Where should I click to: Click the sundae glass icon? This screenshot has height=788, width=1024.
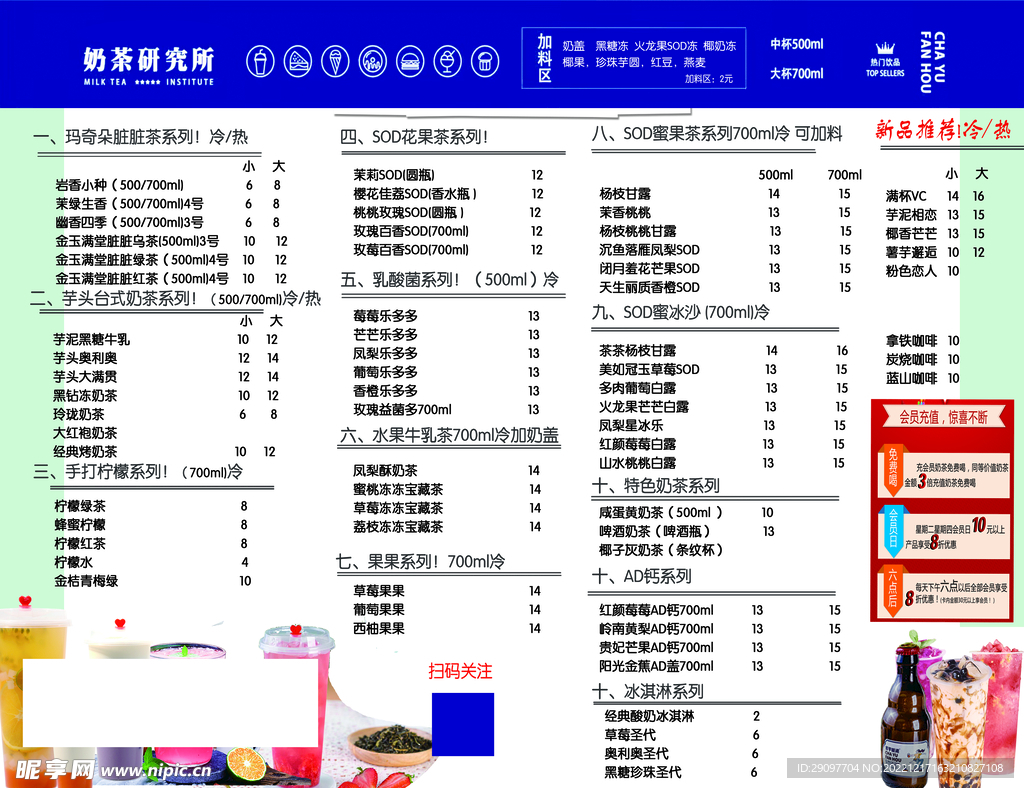coord(447,62)
